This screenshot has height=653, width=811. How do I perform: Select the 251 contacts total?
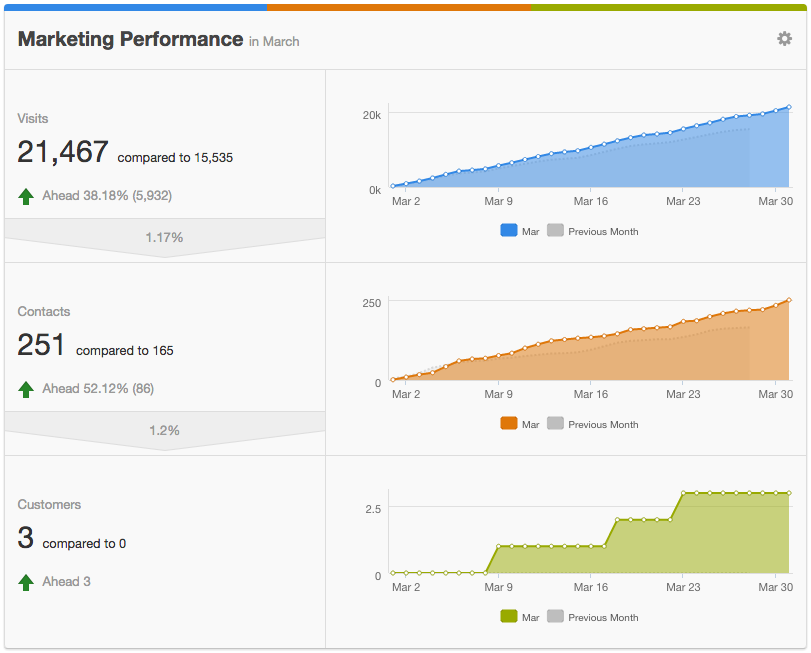pyautogui.click(x=41, y=345)
